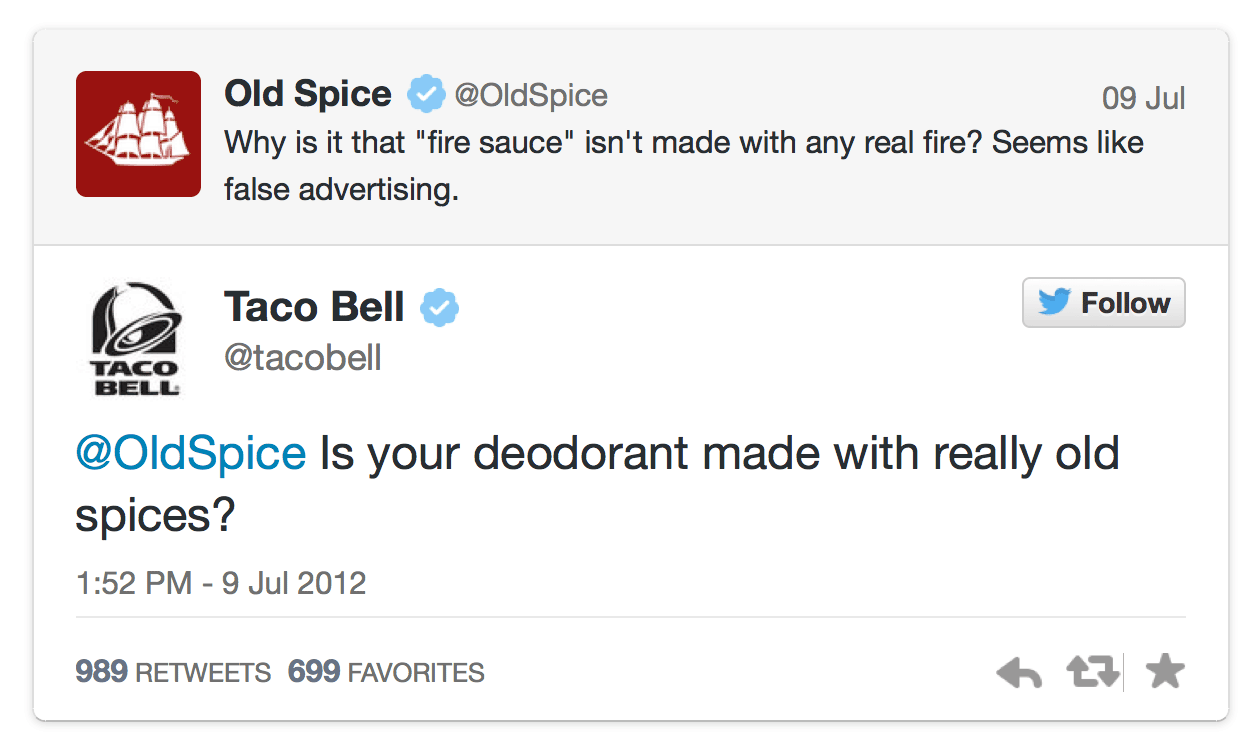Click the "deodorant made with really old spices" text
The image size is (1246, 744).
(x=718, y=455)
